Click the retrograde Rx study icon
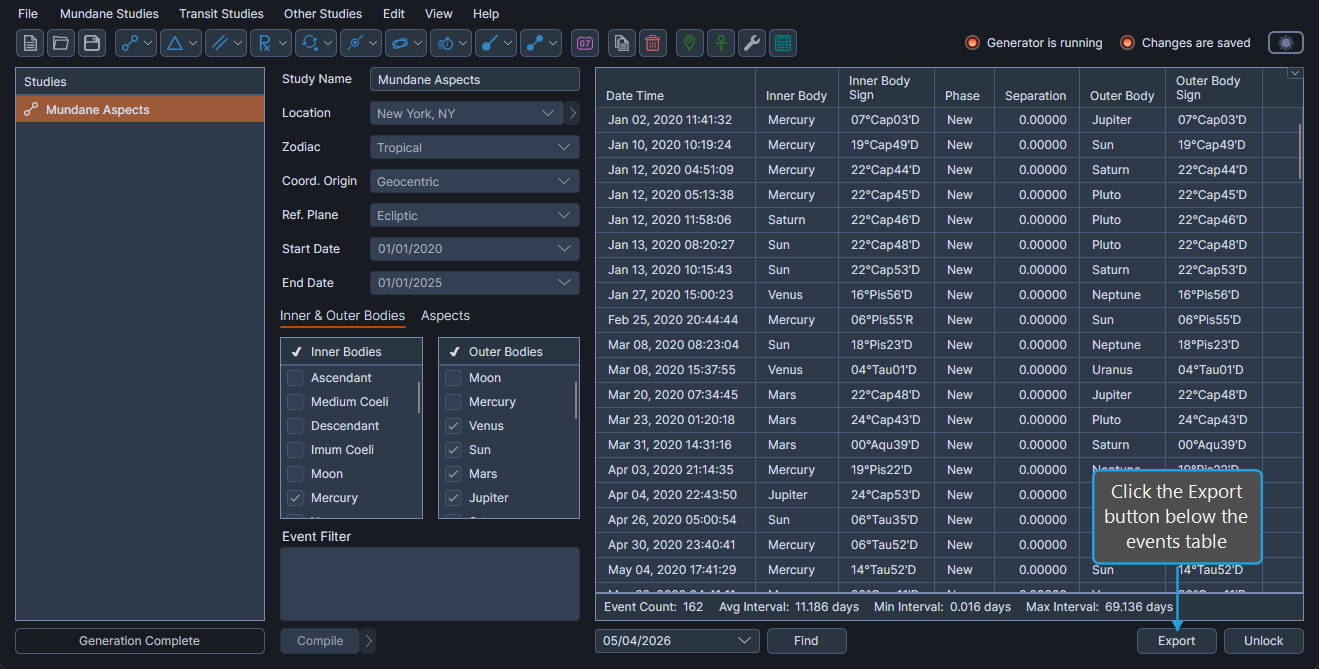This screenshot has height=669, width=1319. (x=264, y=43)
